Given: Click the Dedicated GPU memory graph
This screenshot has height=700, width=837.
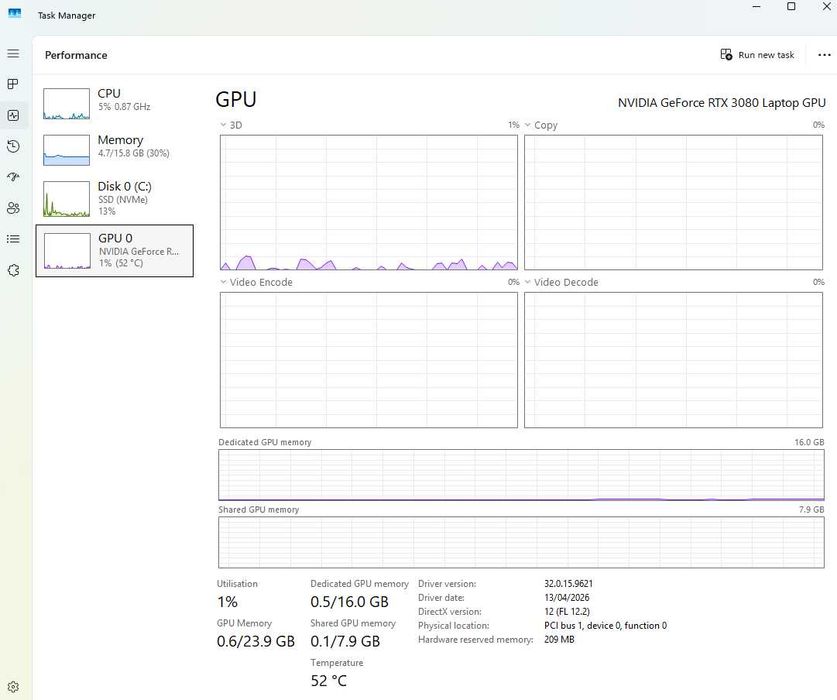Looking at the screenshot, I should click(521, 475).
